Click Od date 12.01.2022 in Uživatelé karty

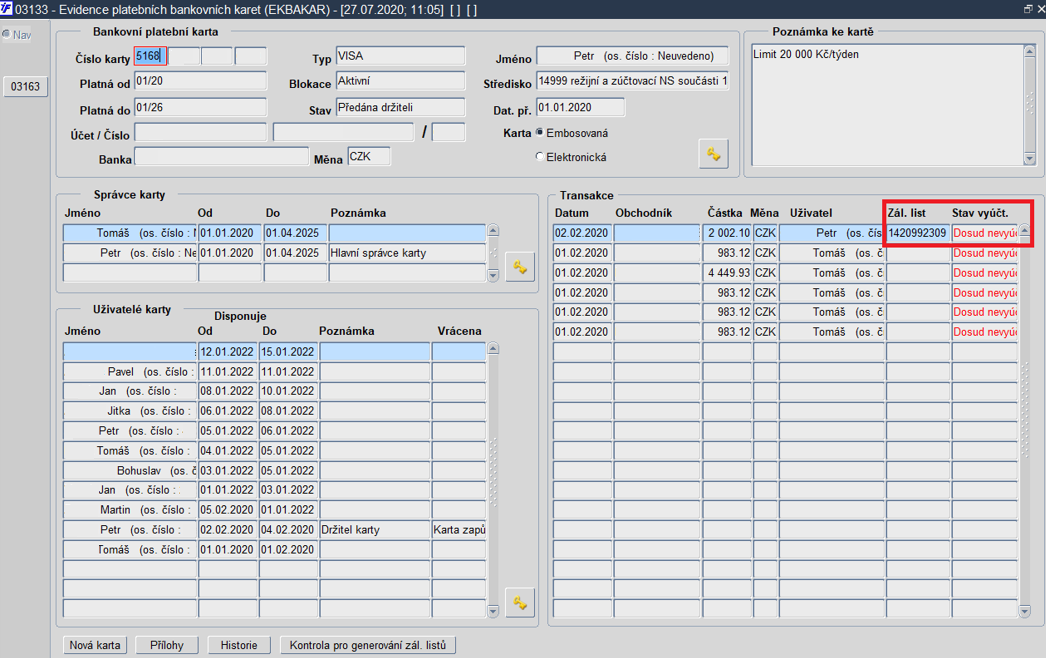point(227,352)
